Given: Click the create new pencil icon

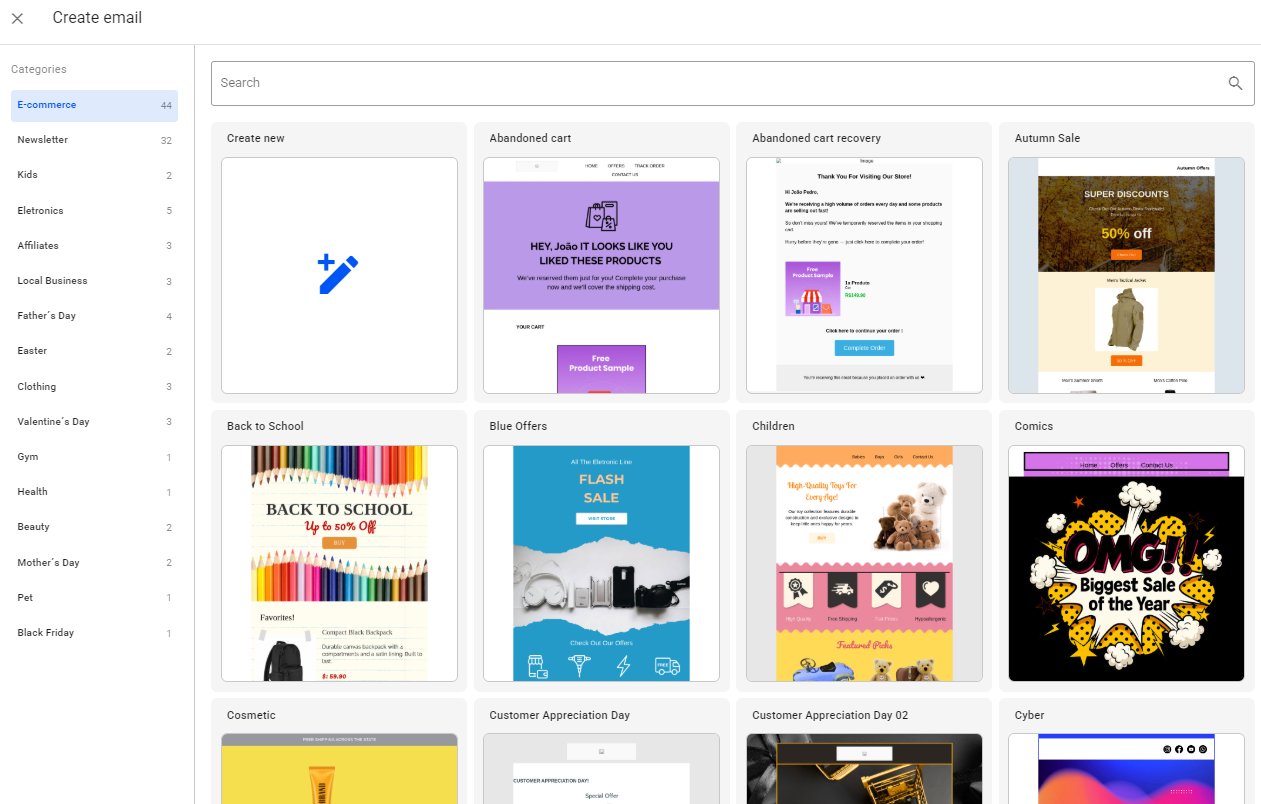Looking at the screenshot, I should (x=338, y=275).
